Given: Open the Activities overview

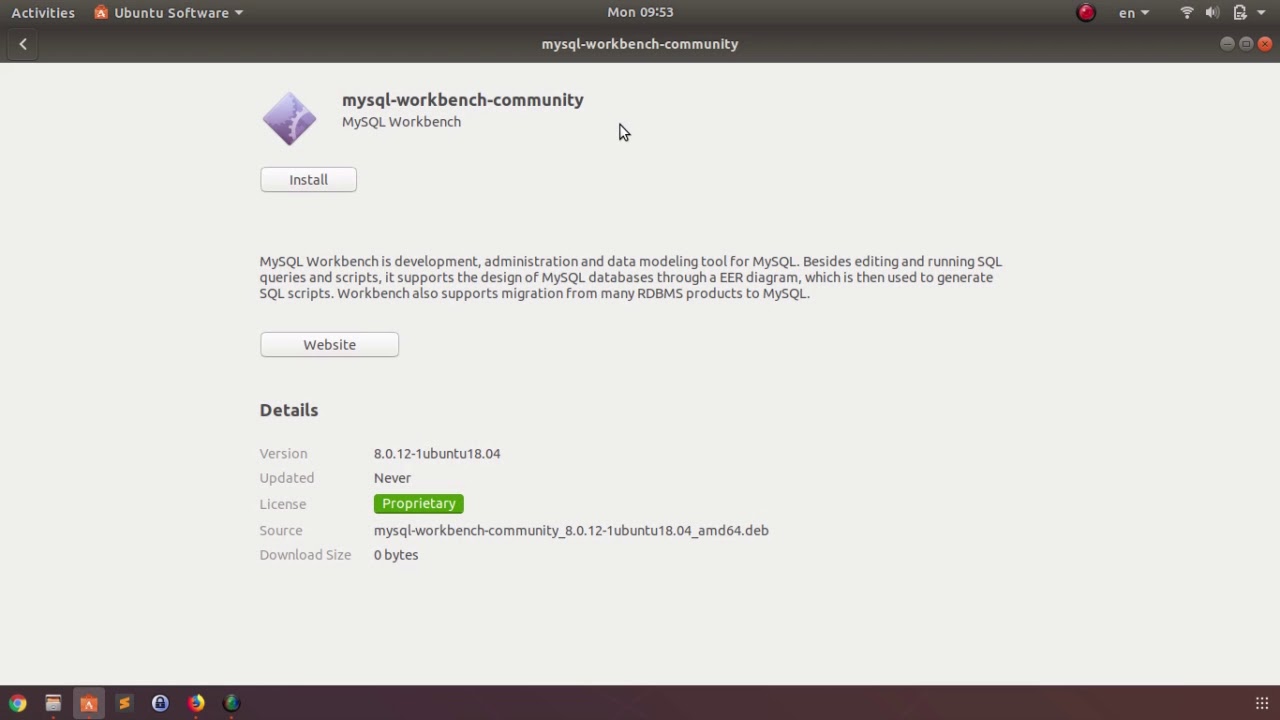Looking at the screenshot, I should (x=43, y=13).
